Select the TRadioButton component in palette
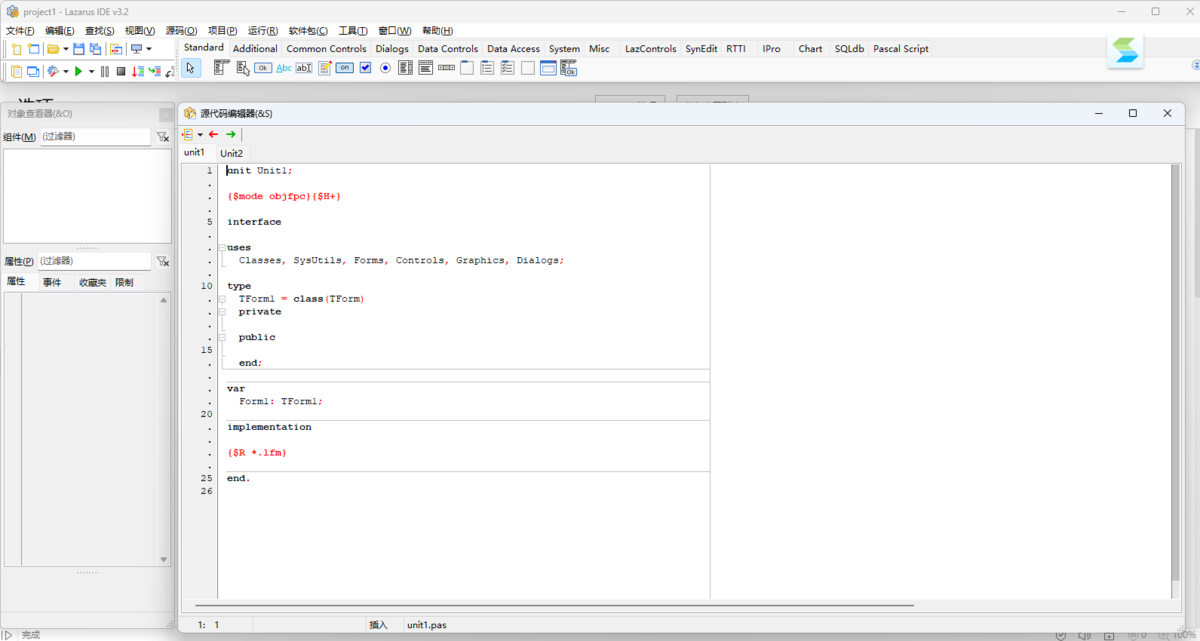This screenshot has width=1200, height=641. point(385,68)
